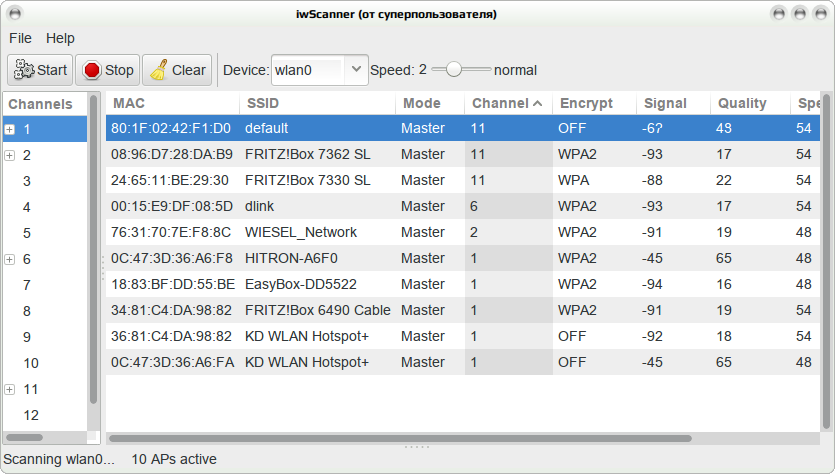The image size is (835, 474).
Task: Expand channel 1 in Channels tree
Action: coord(10,129)
